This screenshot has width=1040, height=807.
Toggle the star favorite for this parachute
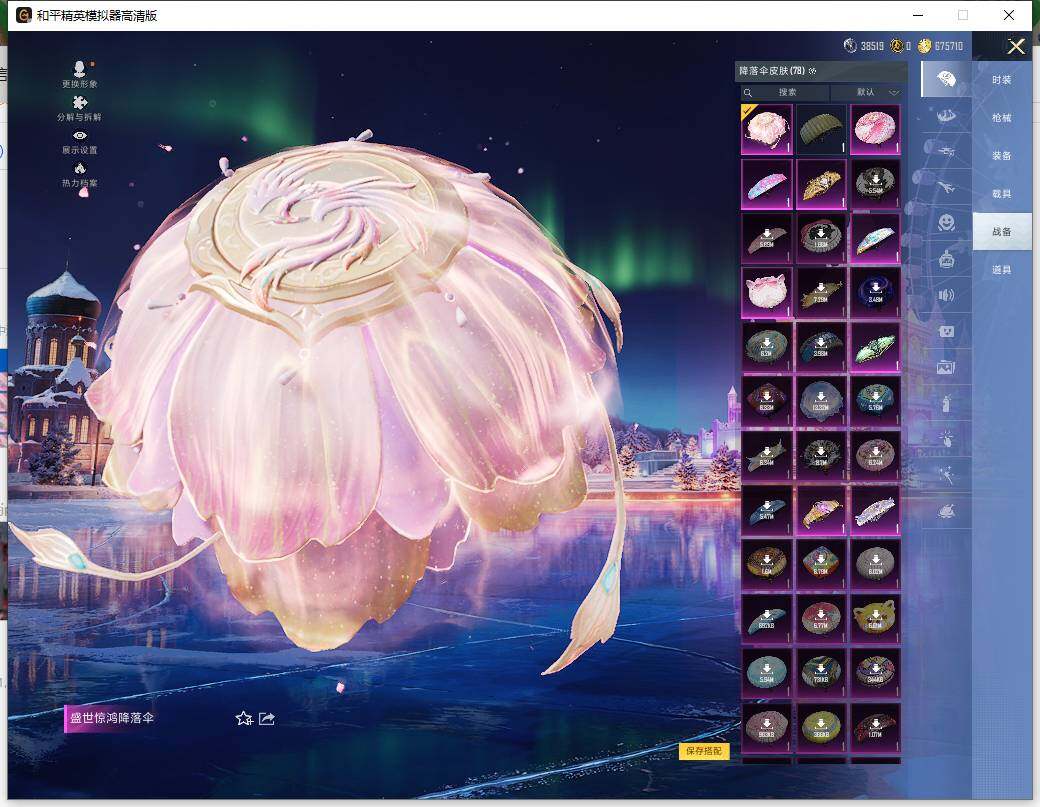click(243, 719)
